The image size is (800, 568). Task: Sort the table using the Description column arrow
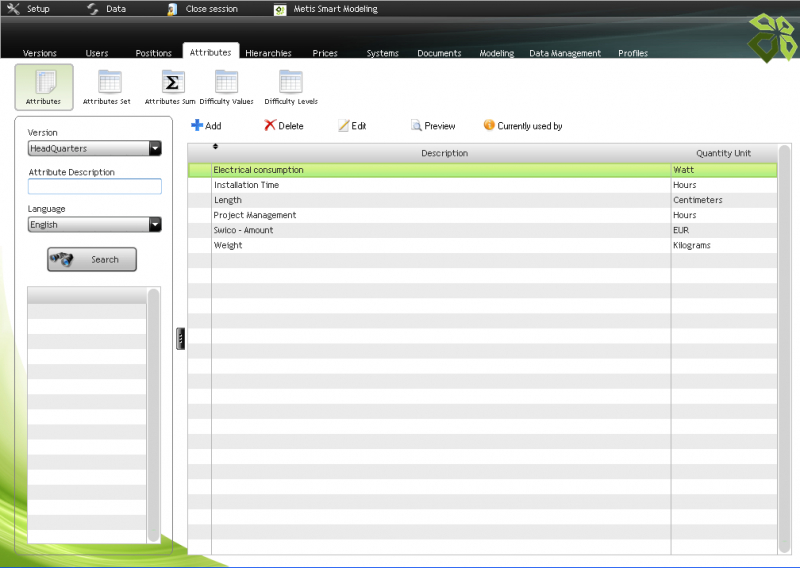215,147
